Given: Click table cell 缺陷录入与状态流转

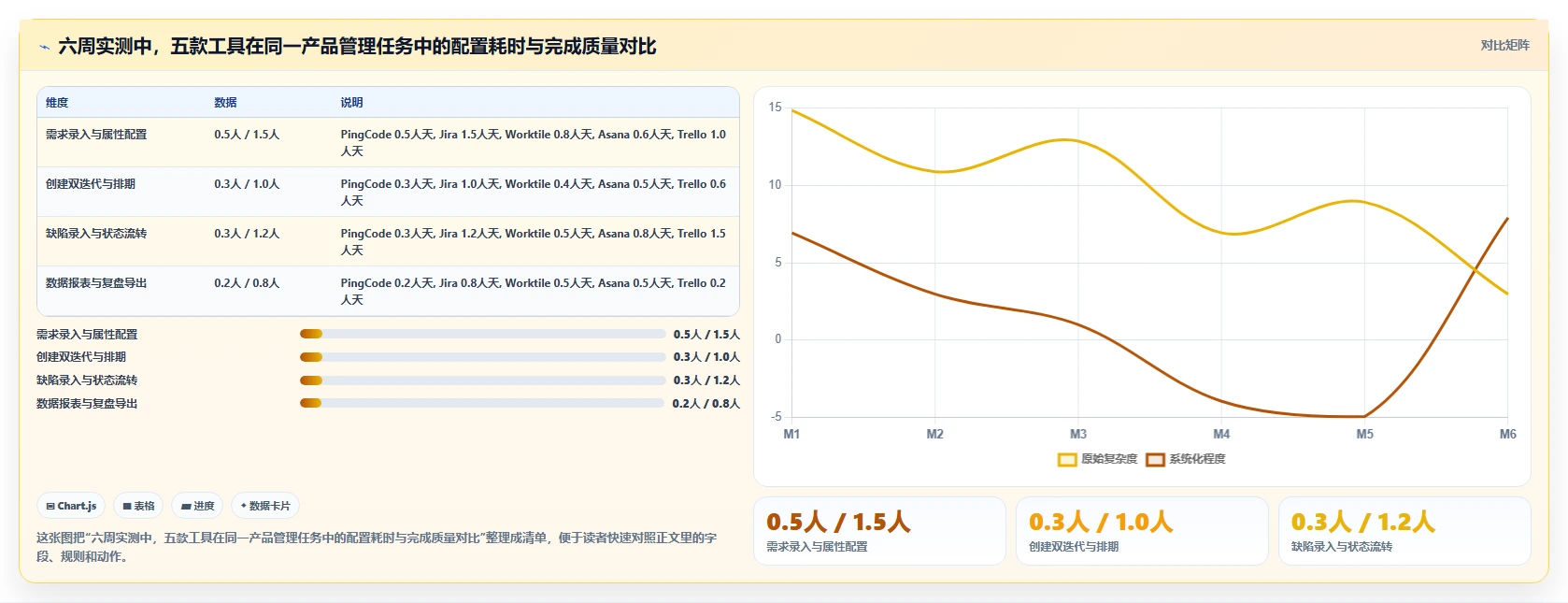Looking at the screenshot, I should coord(96,234).
